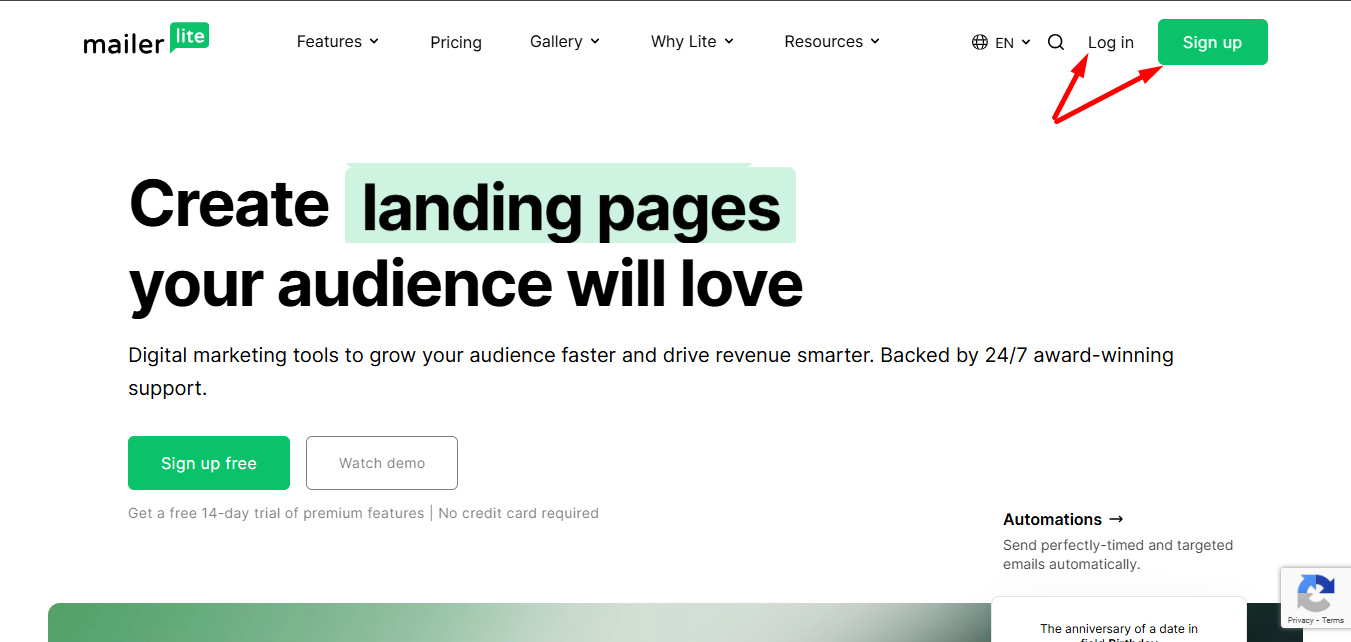Click the highlighted 'landing pages' headline text

pos(570,207)
